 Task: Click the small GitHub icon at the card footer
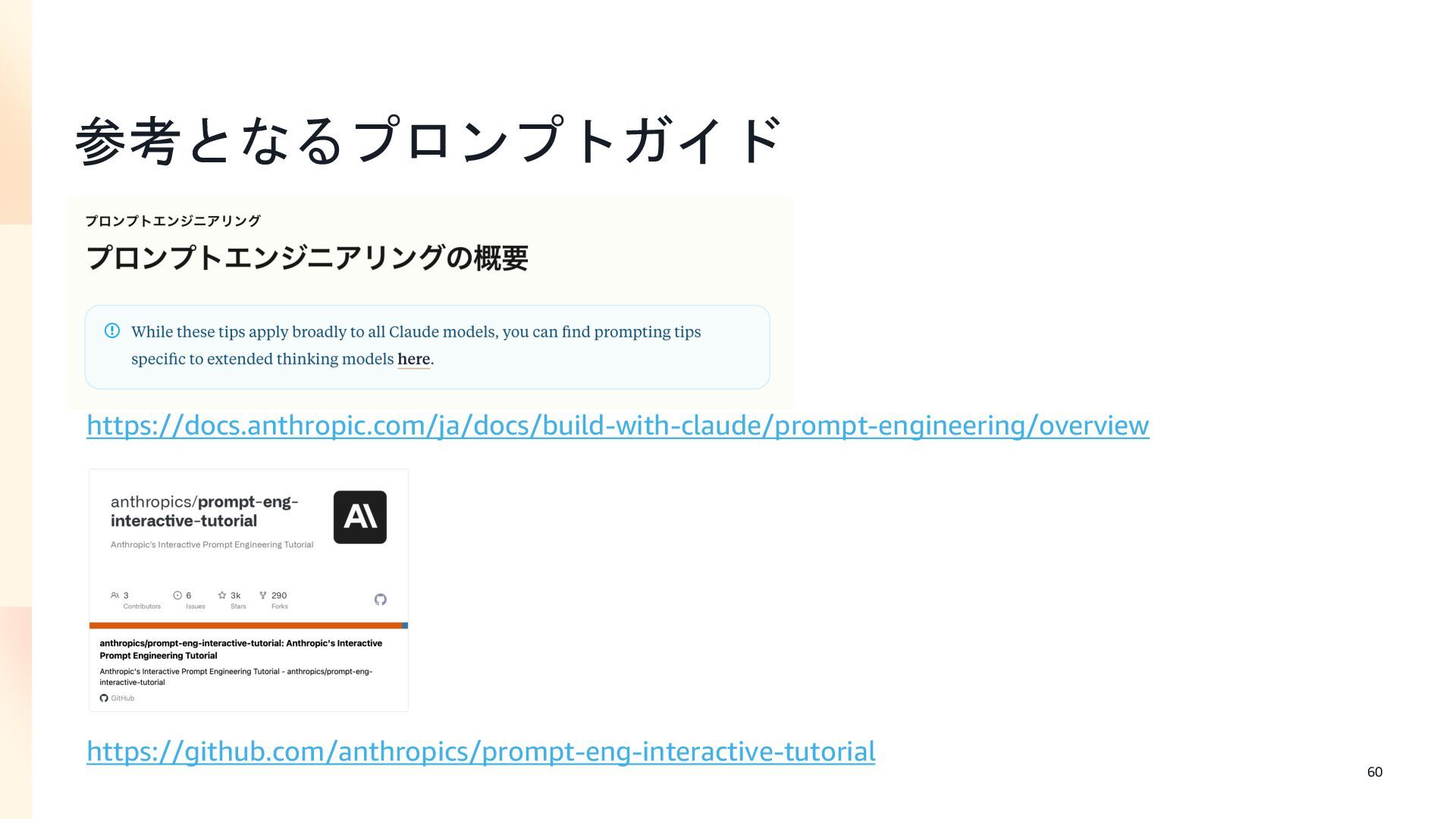[x=104, y=698]
